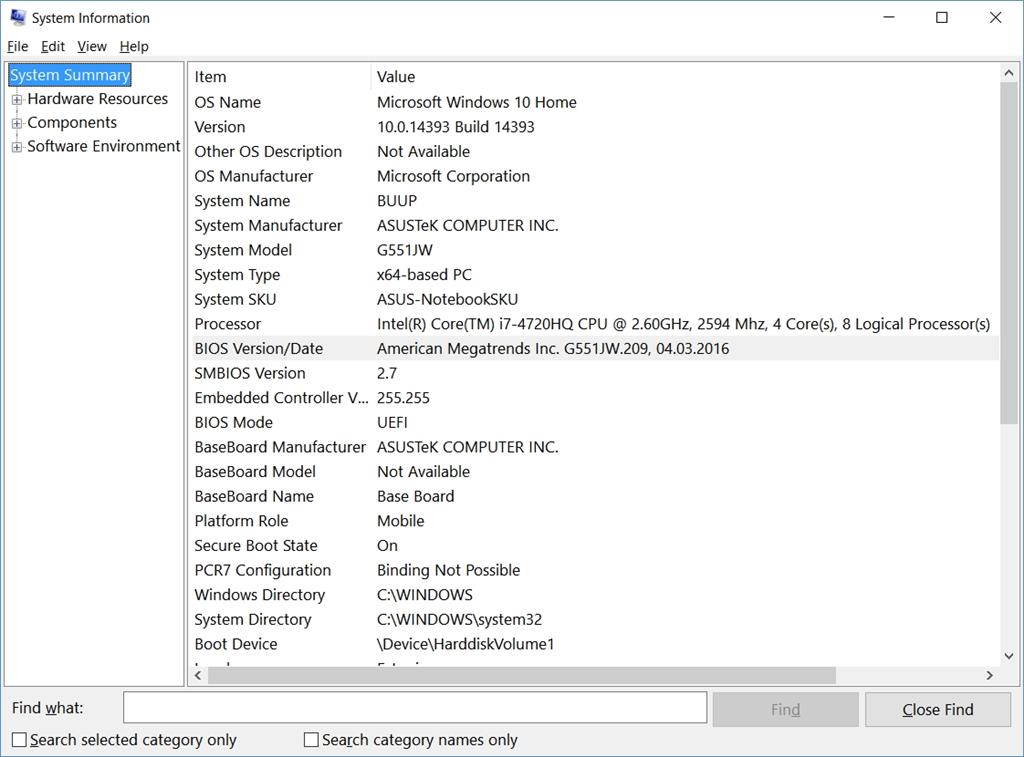Screen dimensions: 1024x757
Task: Select the System SKU row
Action: coord(594,299)
